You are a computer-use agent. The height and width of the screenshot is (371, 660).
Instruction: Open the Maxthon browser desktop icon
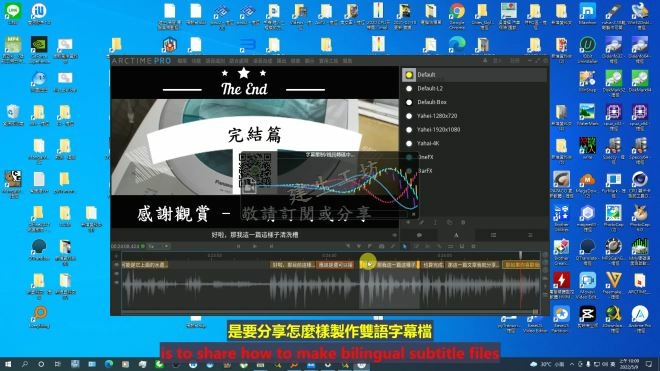pyautogui.click(x=587, y=13)
